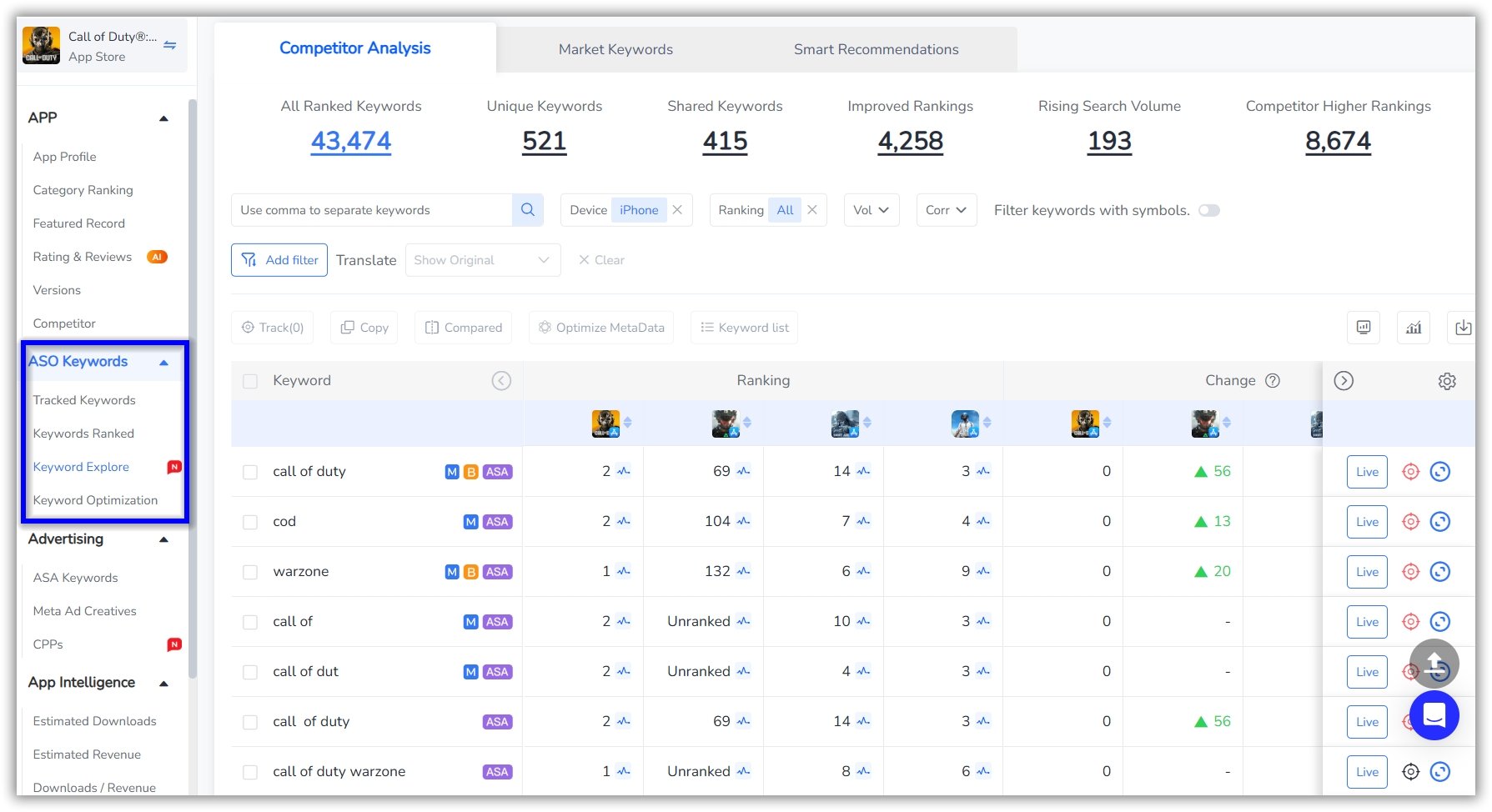Click the target track icon for cod row
This screenshot has height=812, width=1492.
(x=1410, y=522)
